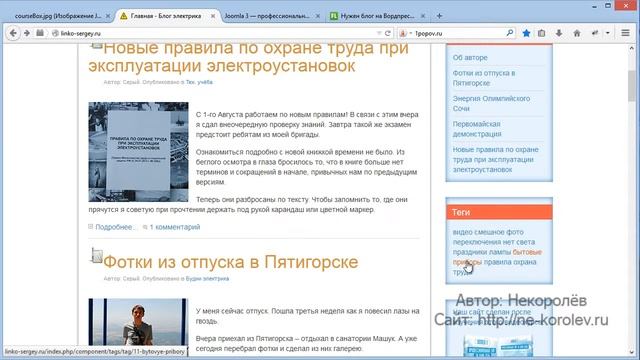Select the видео tag
The width and height of the screenshot is (640, 360).
[462, 232]
